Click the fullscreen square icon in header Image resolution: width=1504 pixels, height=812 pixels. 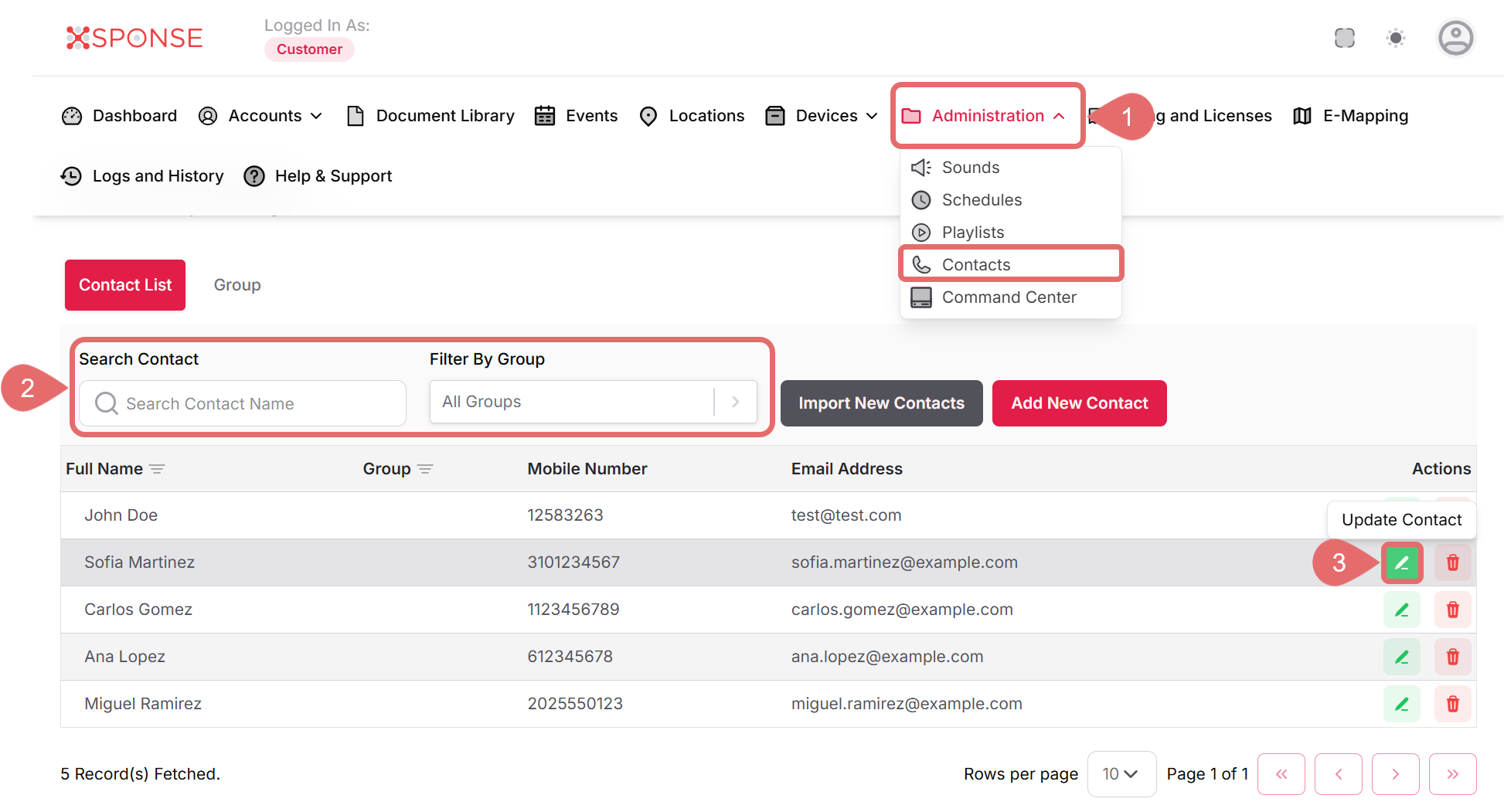click(x=1344, y=38)
